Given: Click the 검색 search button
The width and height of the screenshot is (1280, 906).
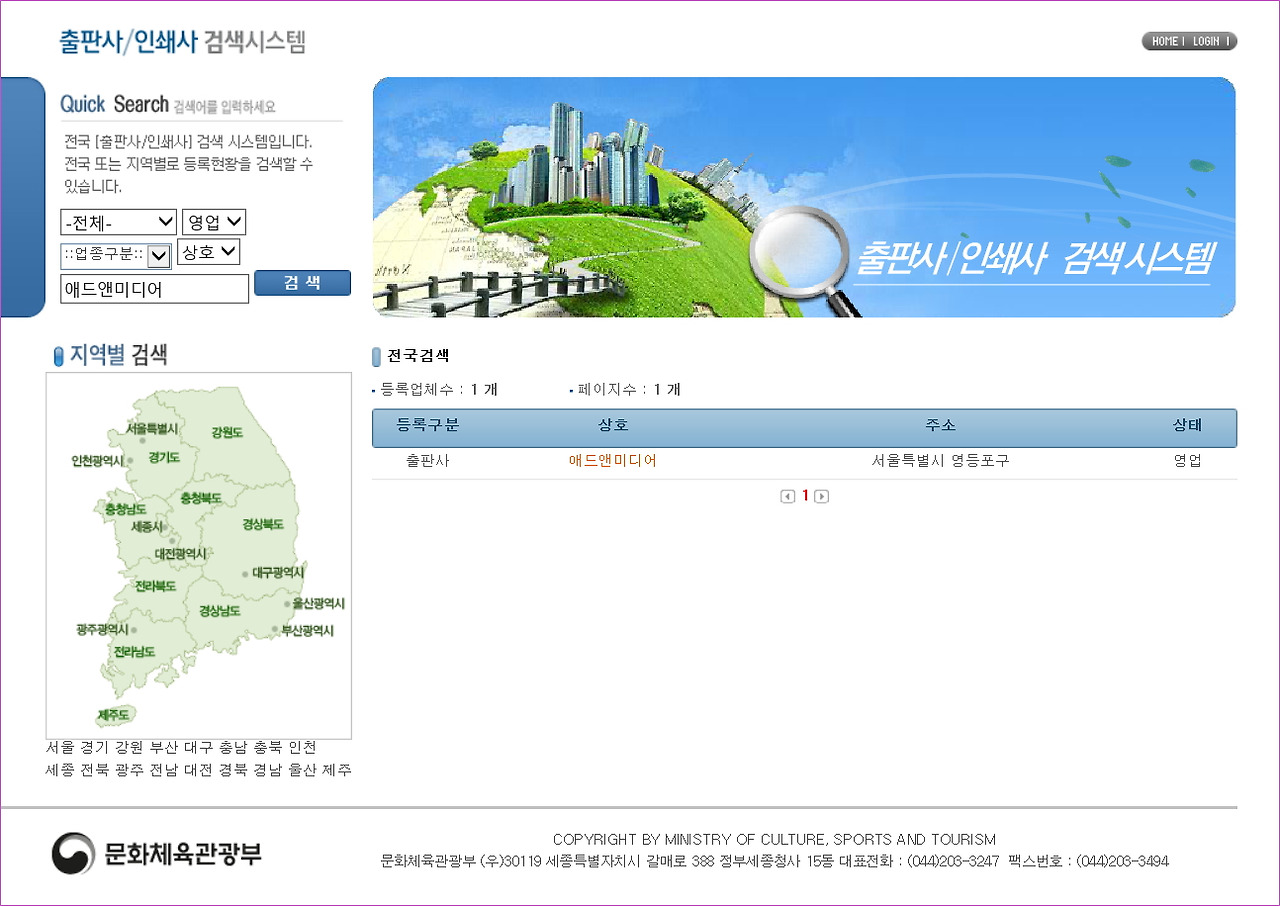Looking at the screenshot, I should [302, 282].
